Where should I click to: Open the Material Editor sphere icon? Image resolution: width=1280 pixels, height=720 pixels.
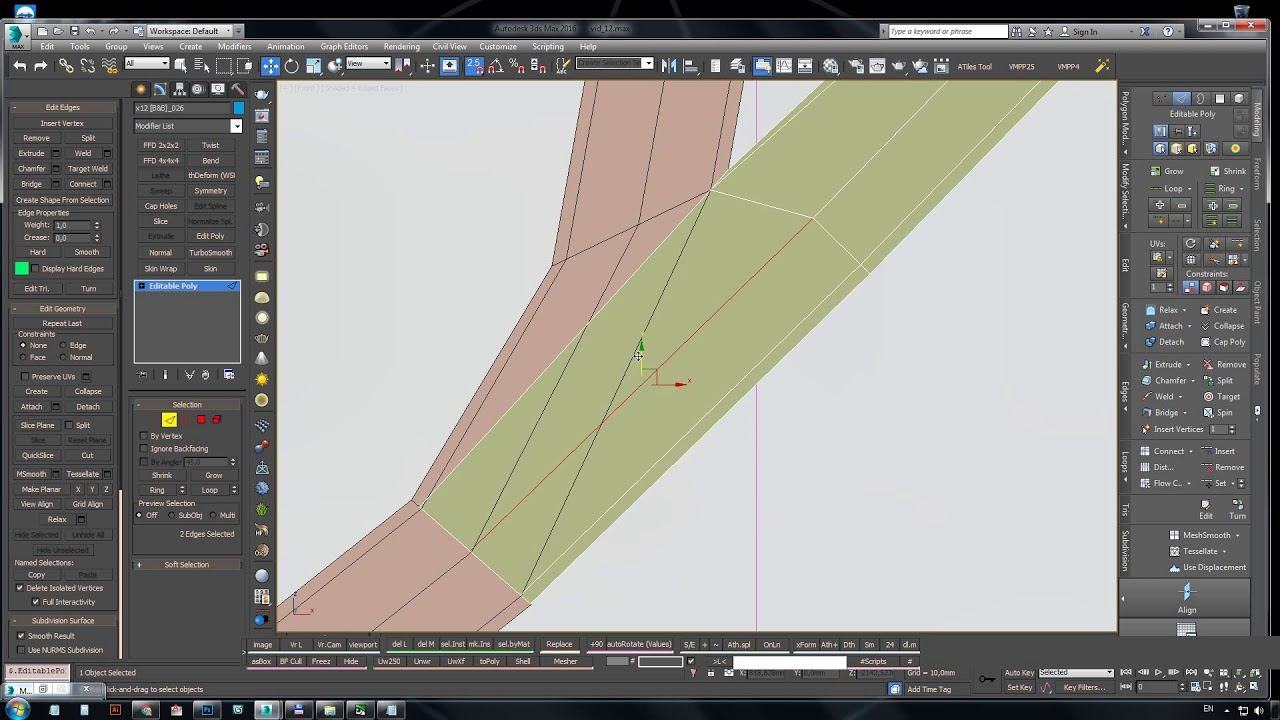pos(832,66)
